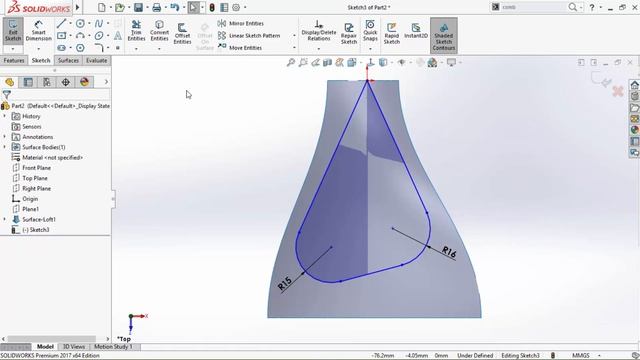The height and width of the screenshot is (360, 640).
Task: Expand the History tree node
Action: click(x=4, y=116)
